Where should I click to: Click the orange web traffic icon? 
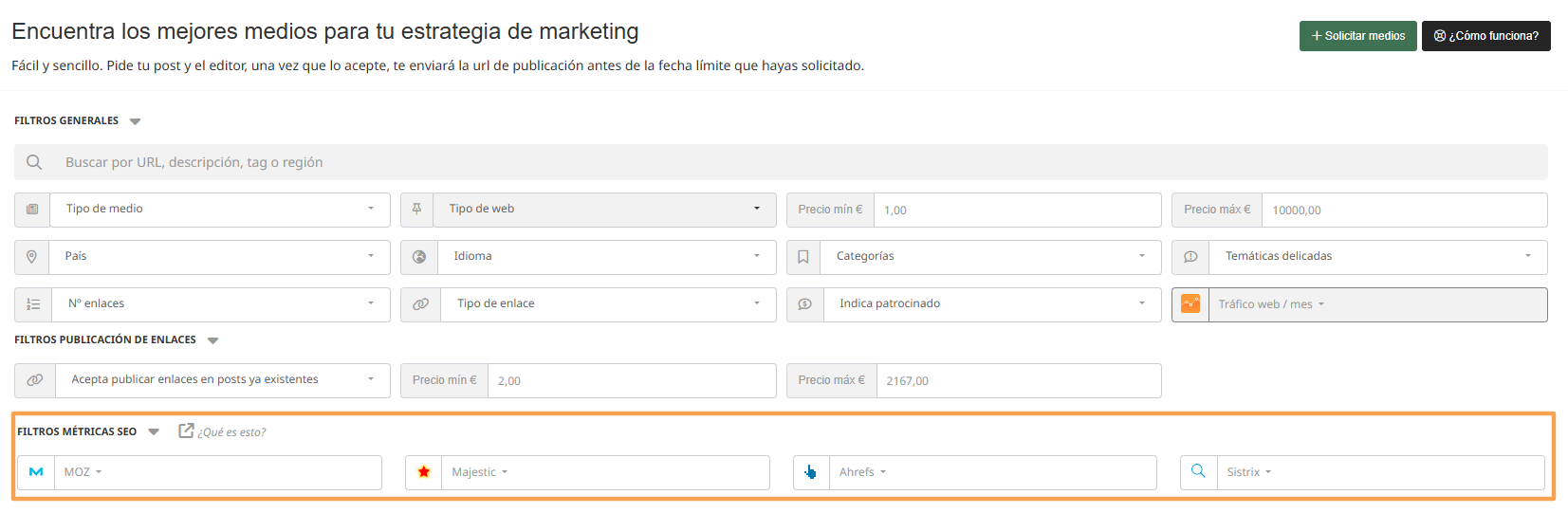click(x=1190, y=304)
